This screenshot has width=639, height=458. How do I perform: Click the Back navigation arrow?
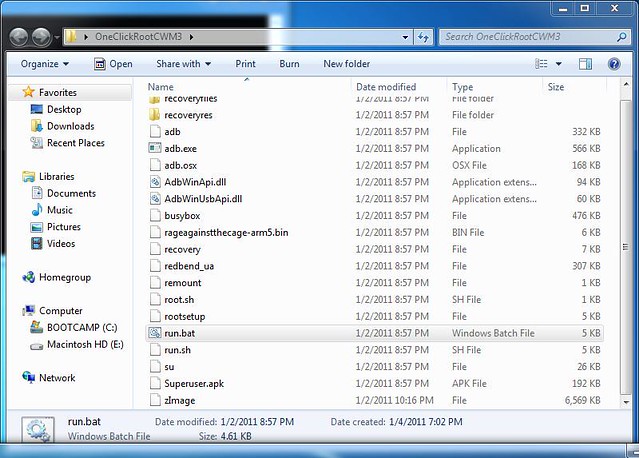click(19, 37)
